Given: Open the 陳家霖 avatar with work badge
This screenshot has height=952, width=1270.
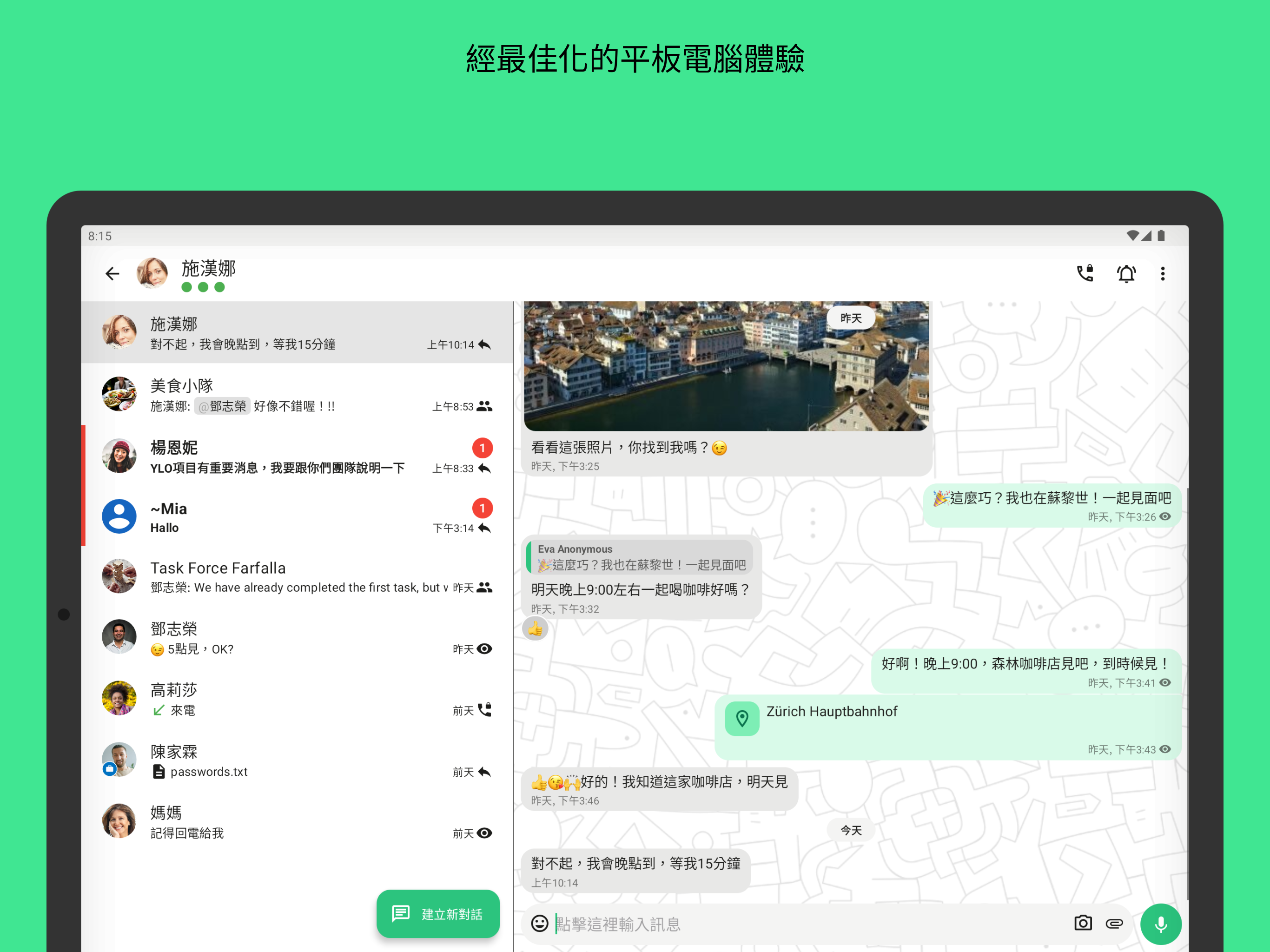Looking at the screenshot, I should pos(119,760).
